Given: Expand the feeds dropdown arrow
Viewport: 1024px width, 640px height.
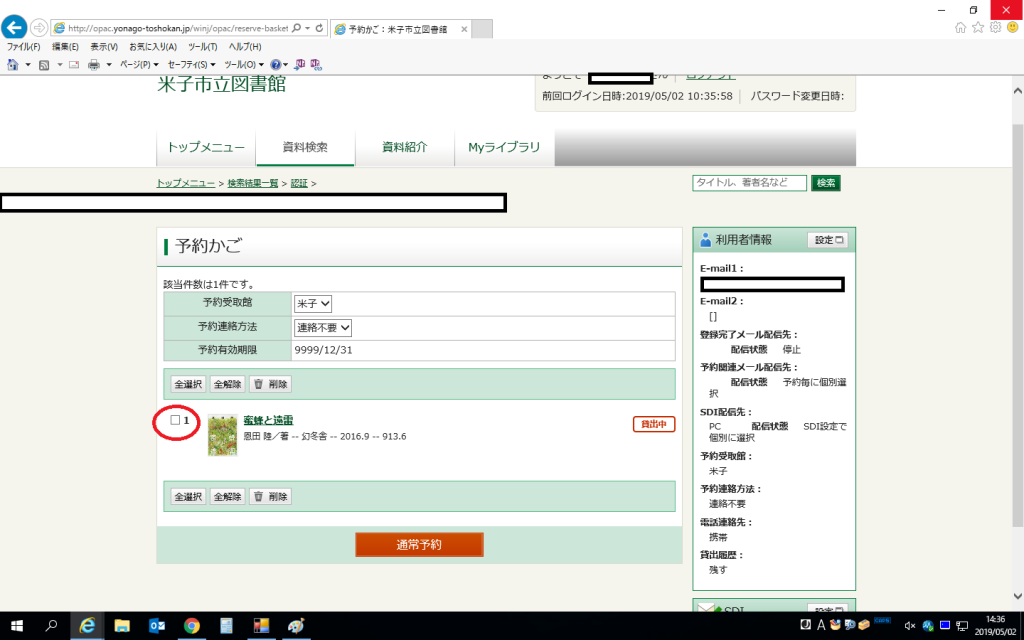Looking at the screenshot, I should [59, 65].
